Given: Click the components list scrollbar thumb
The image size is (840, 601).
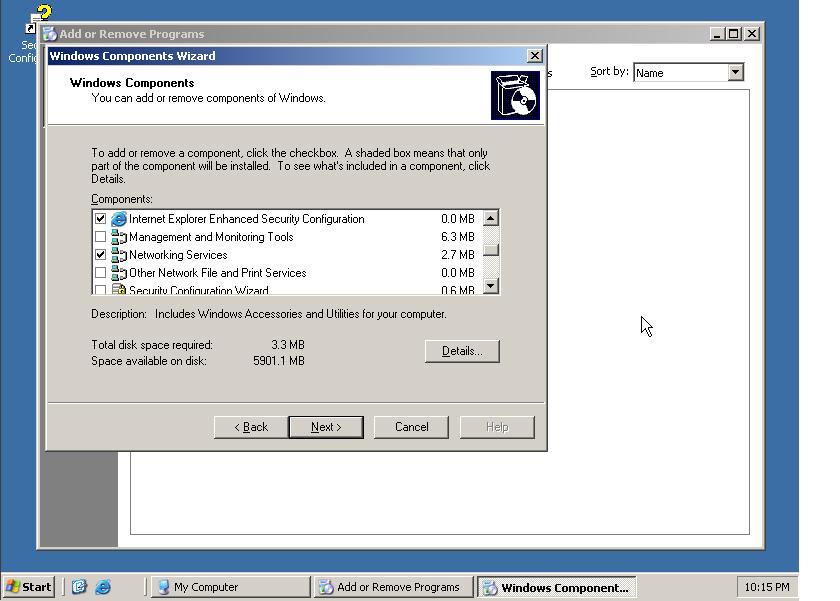Looking at the screenshot, I should pyautogui.click(x=491, y=250).
